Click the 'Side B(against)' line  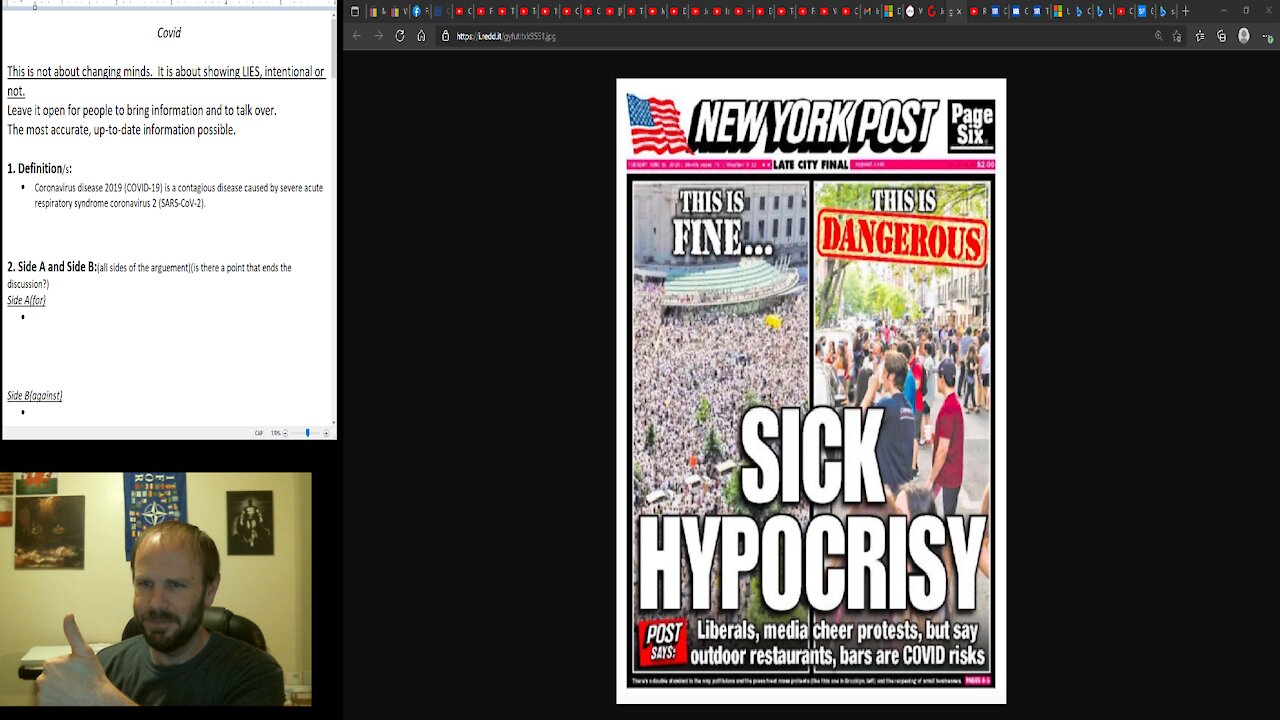click(34, 395)
